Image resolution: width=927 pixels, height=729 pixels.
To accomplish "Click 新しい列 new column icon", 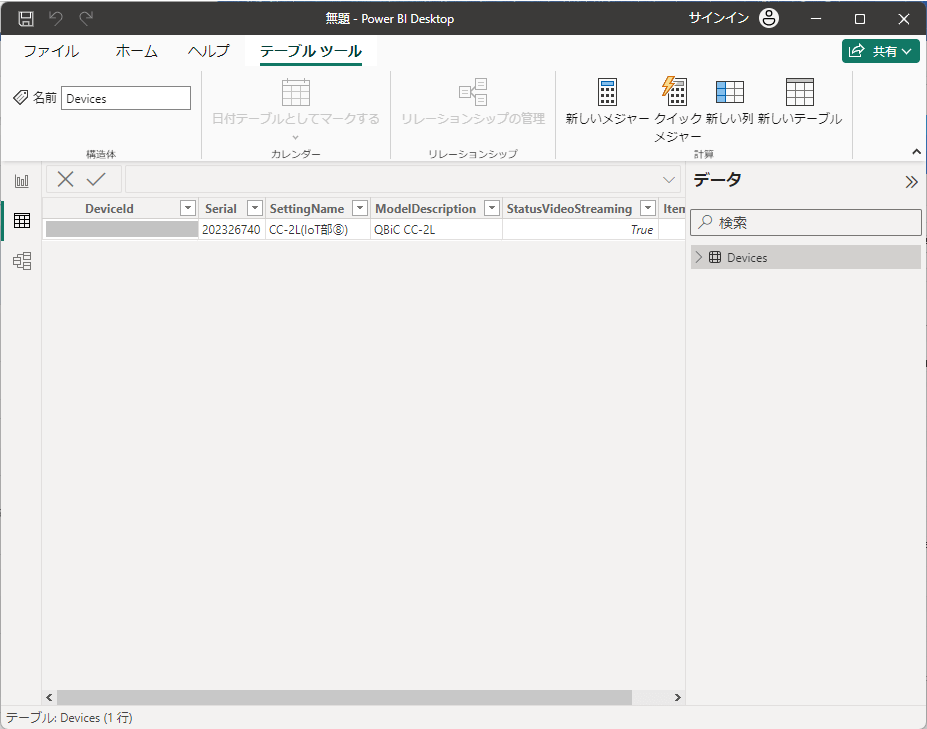I will click(730, 92).
